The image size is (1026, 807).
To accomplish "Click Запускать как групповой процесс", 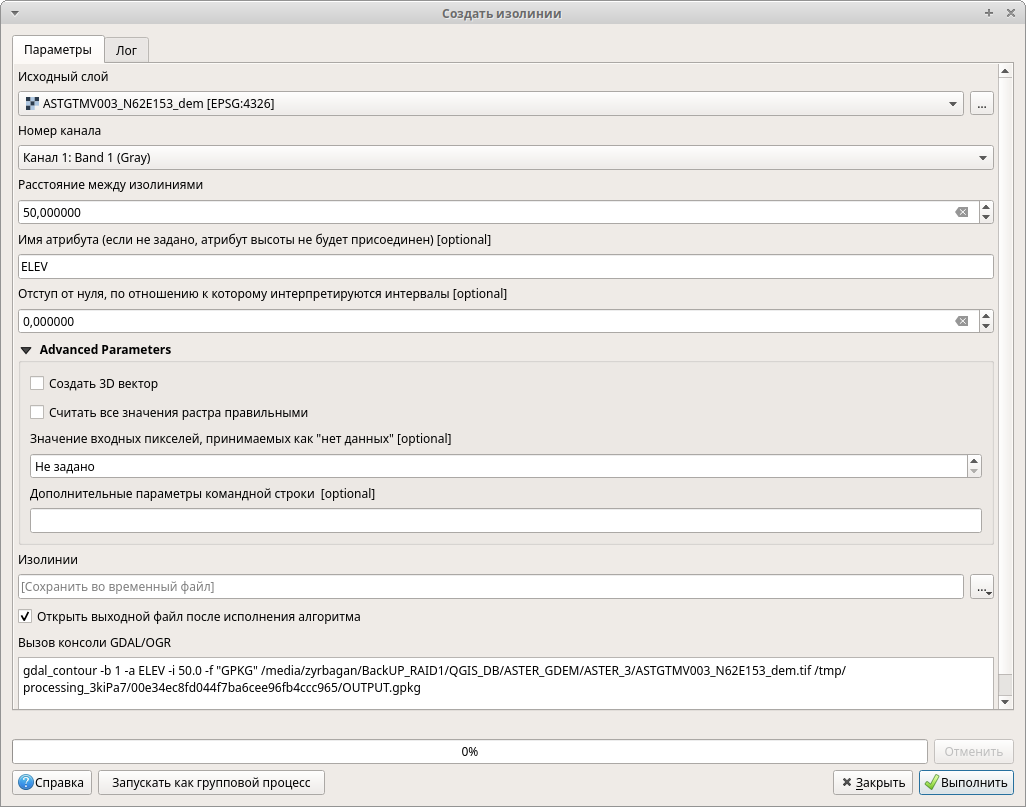I will click(x=211, y=782).
